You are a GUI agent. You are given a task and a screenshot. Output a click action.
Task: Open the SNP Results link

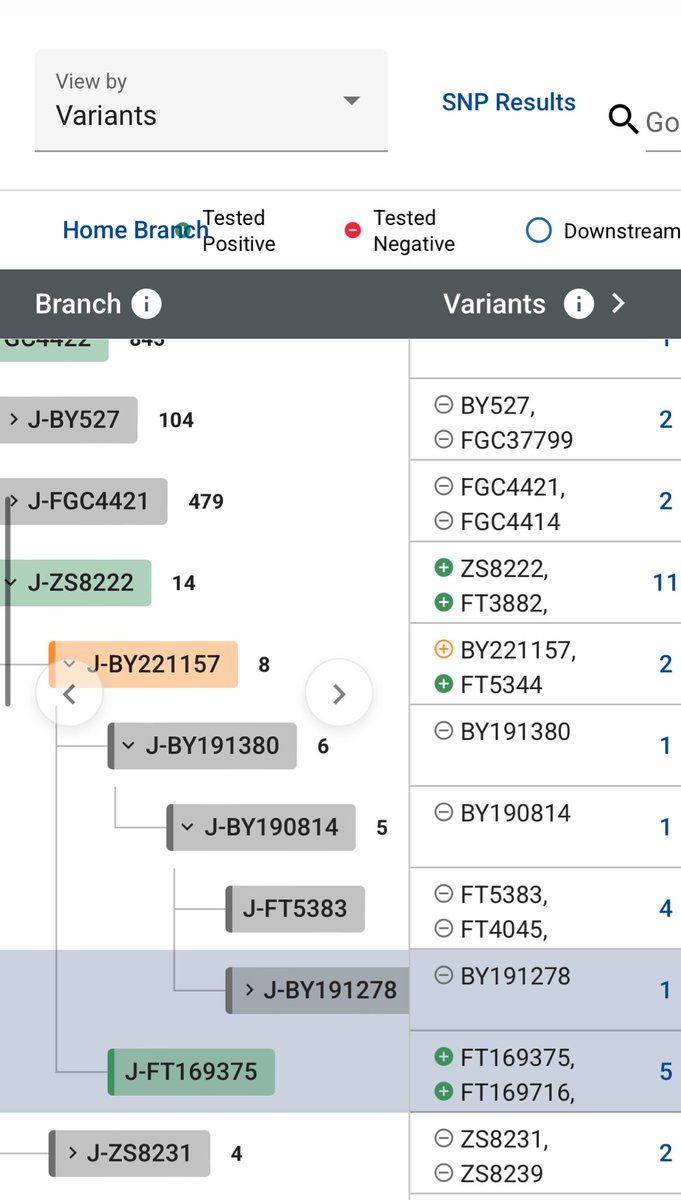509,102
